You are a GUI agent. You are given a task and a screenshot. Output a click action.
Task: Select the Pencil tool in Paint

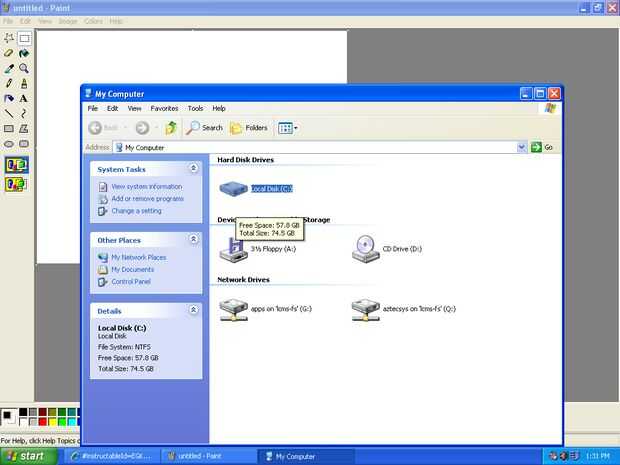coord(9,83)
